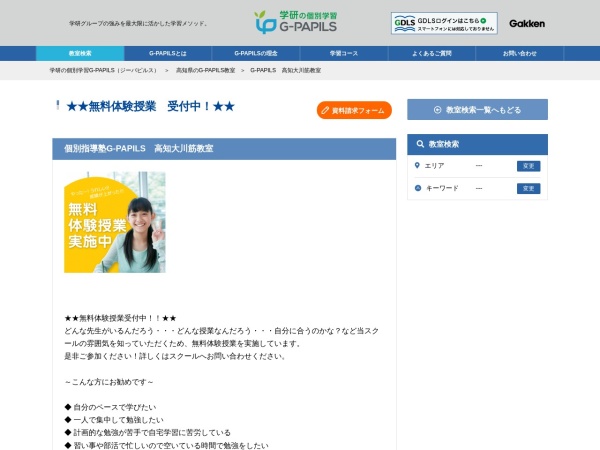
Task: Click the 変更 button for エリア
Action: pos(528,166)
